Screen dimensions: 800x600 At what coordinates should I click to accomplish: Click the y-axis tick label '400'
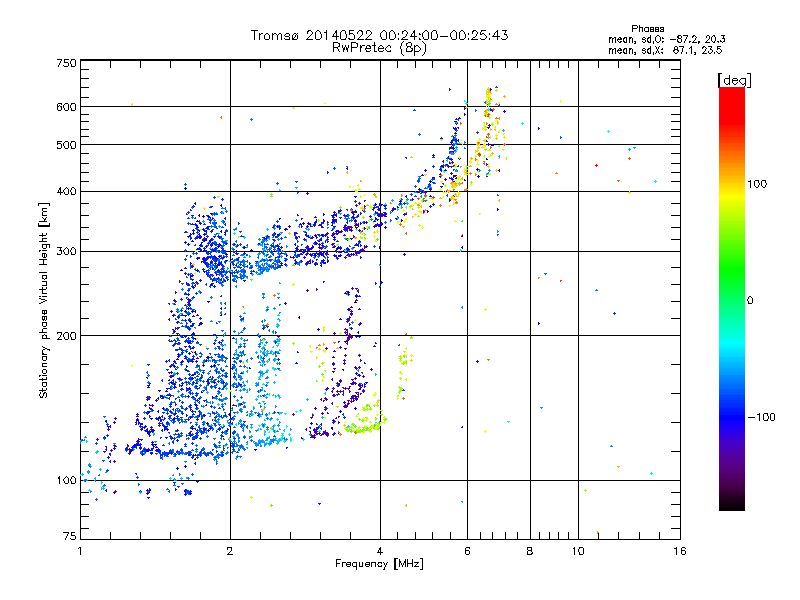click(x=66, y=191)
